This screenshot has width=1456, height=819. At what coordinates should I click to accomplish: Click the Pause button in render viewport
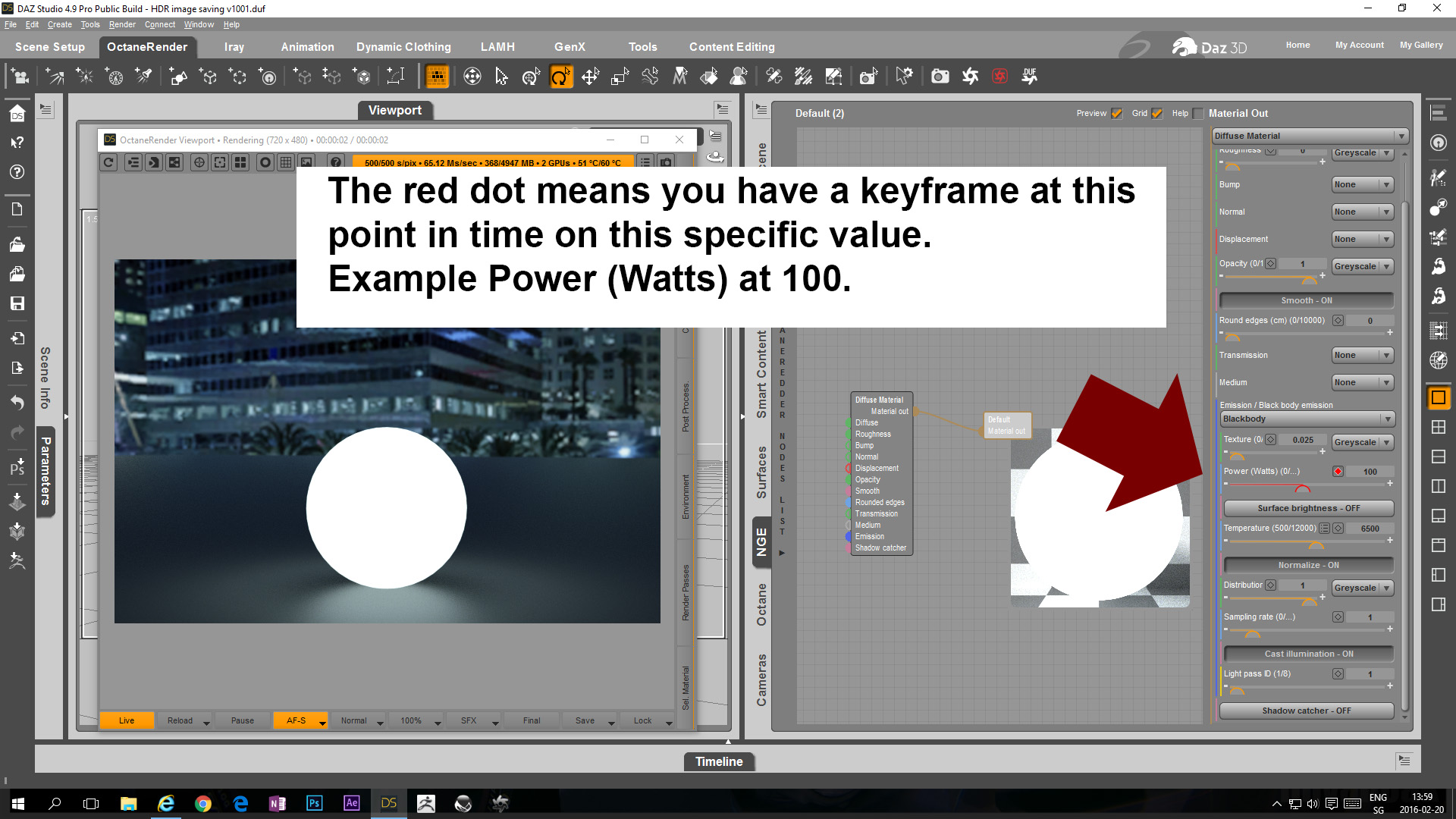(242, 720)
